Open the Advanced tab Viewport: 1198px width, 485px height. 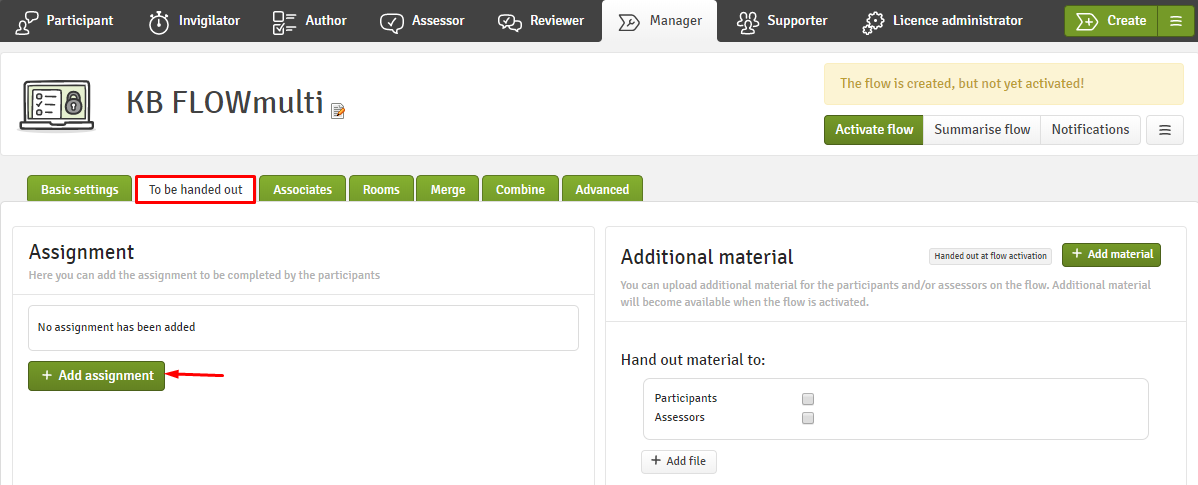pos(602,189)
